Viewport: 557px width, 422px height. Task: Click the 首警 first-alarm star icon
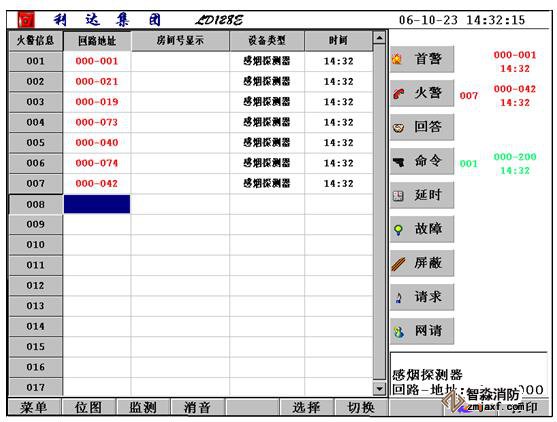tap(397, 59)
